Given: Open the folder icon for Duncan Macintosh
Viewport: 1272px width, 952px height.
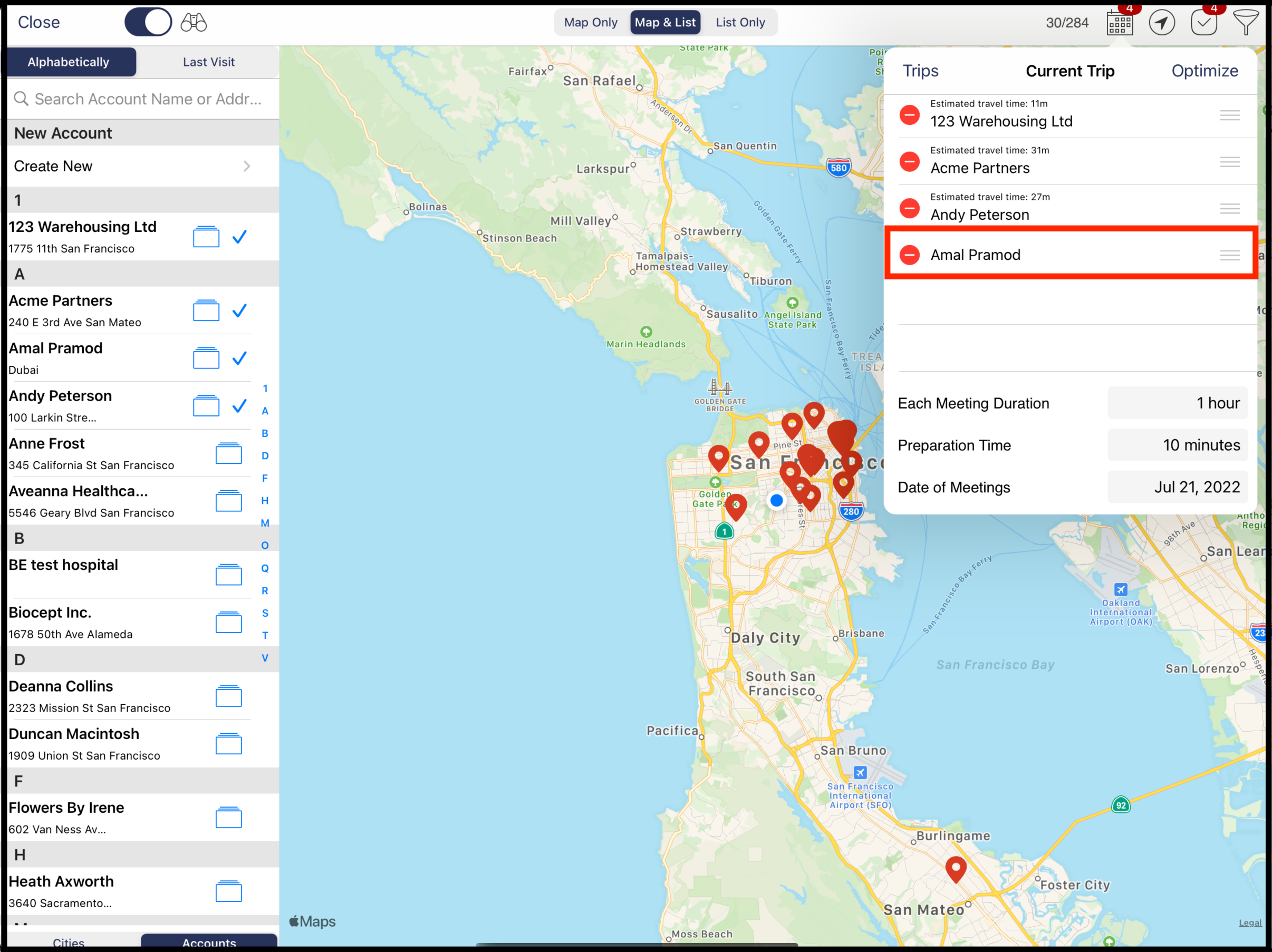Looking at the screenshot, I should point(229,744).
